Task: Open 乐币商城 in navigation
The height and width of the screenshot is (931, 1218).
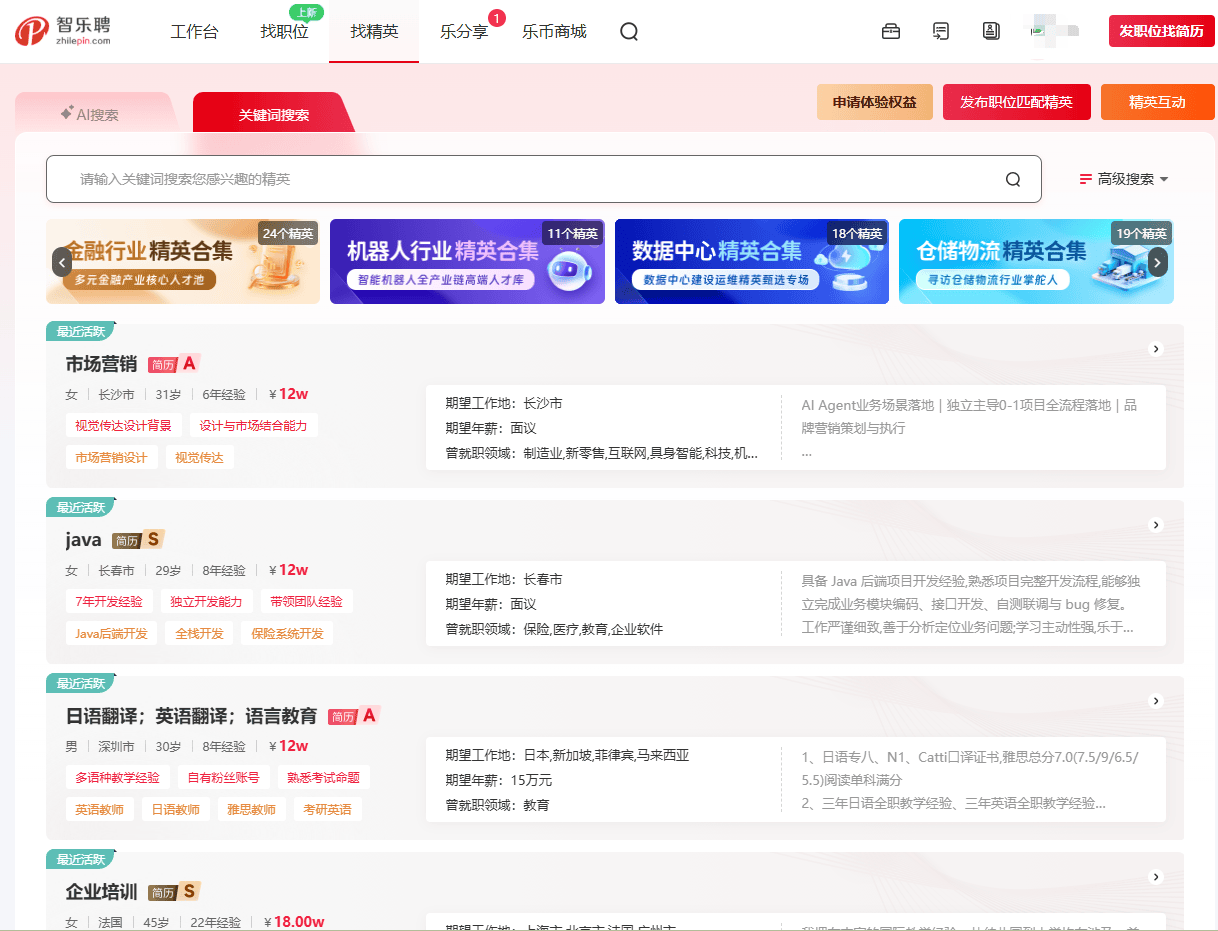Action: pyautogui.click(x=554, y=32)
